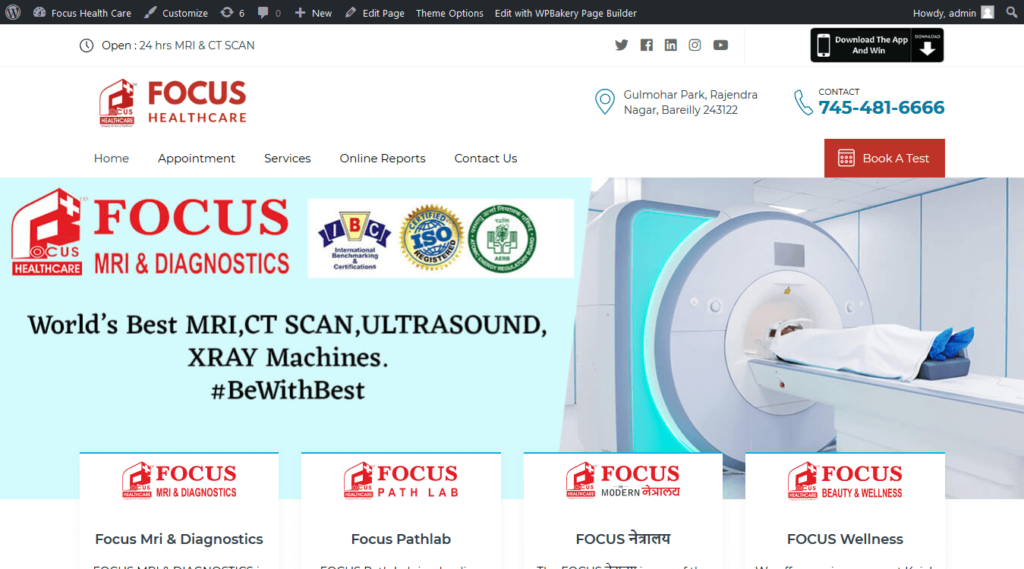
Task: Click the location pin icon
Action: [x=604, y=101]
